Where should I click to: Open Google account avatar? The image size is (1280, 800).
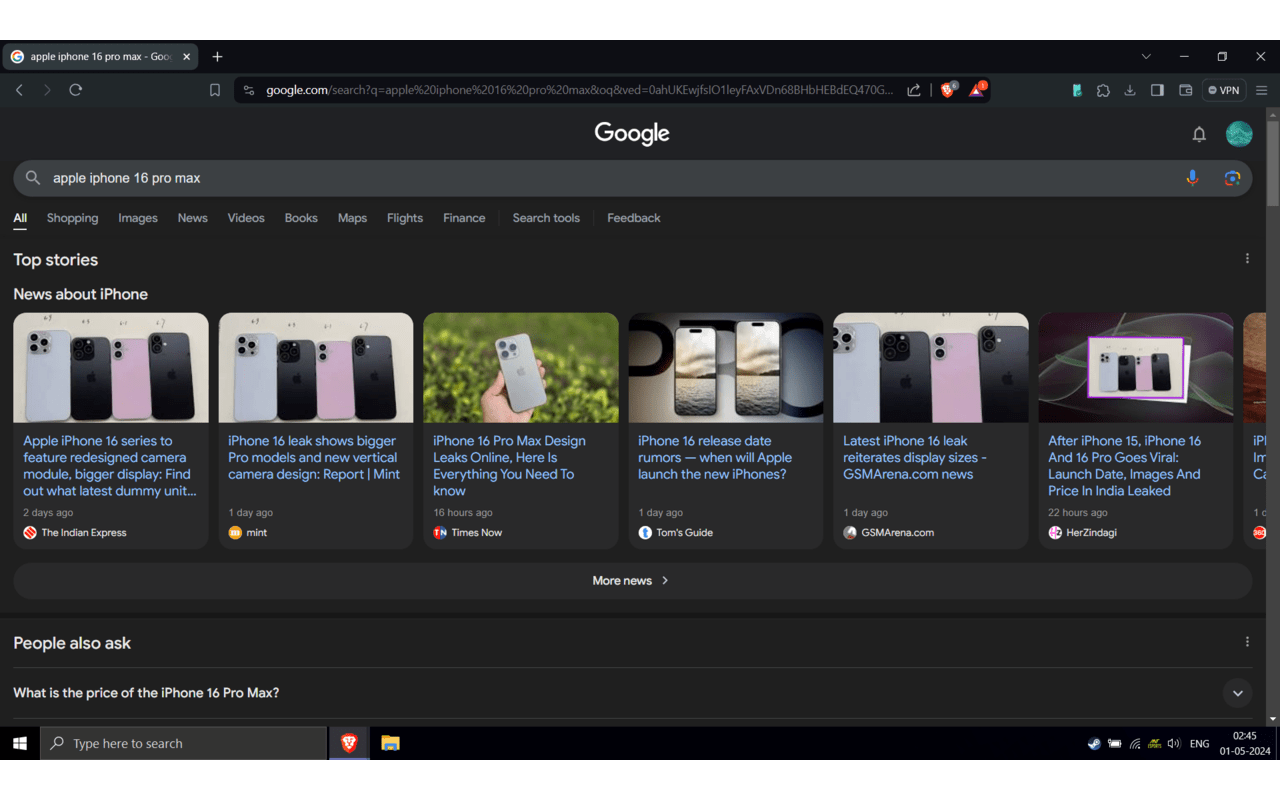click(1239, 134)
